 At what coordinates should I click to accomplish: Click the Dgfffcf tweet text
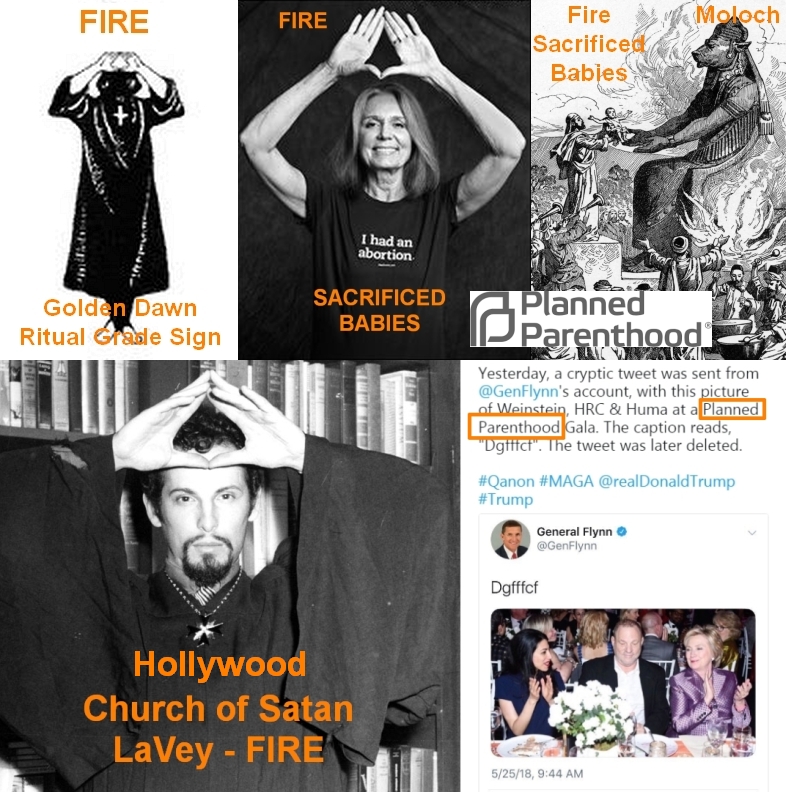tap(514, 587)
